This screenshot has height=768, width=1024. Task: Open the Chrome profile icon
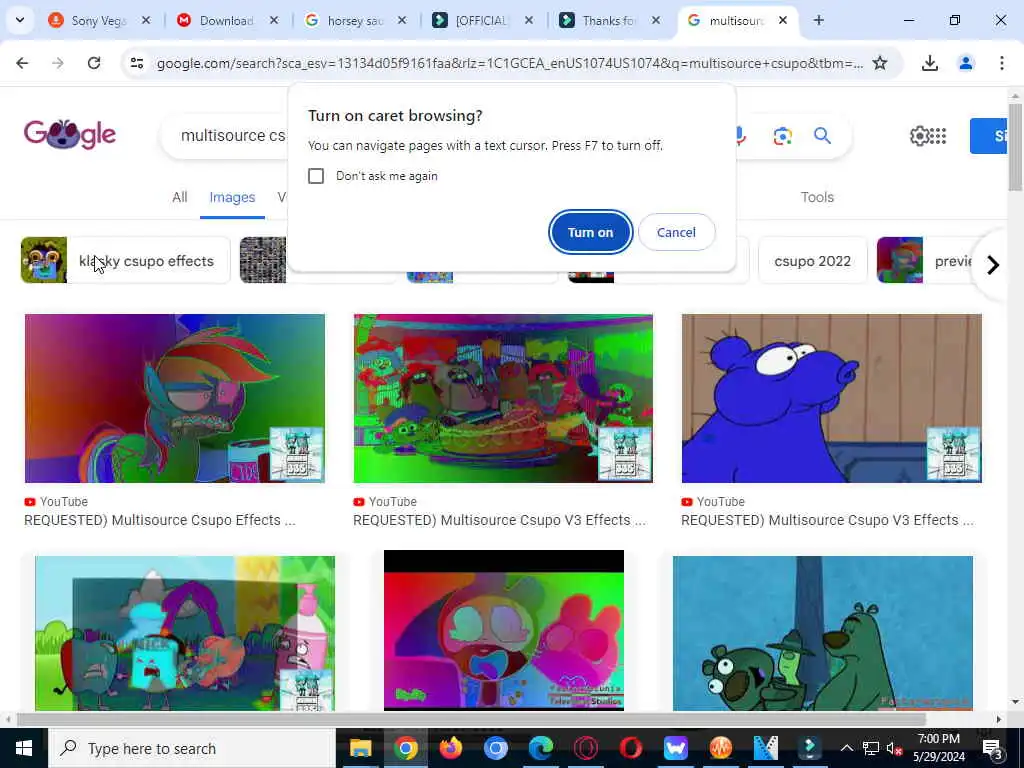pyautogui.click(x=966, y=63)
